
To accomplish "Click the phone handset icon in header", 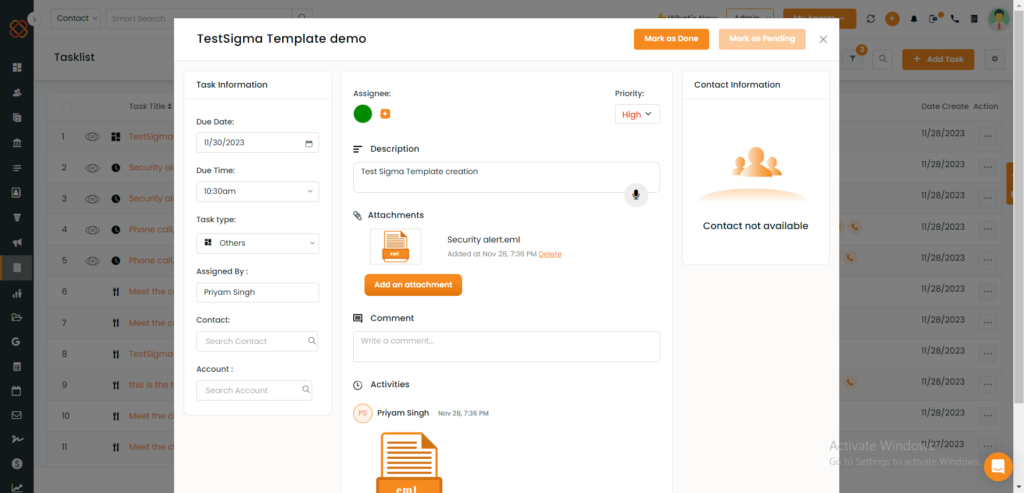I will 955,19.
